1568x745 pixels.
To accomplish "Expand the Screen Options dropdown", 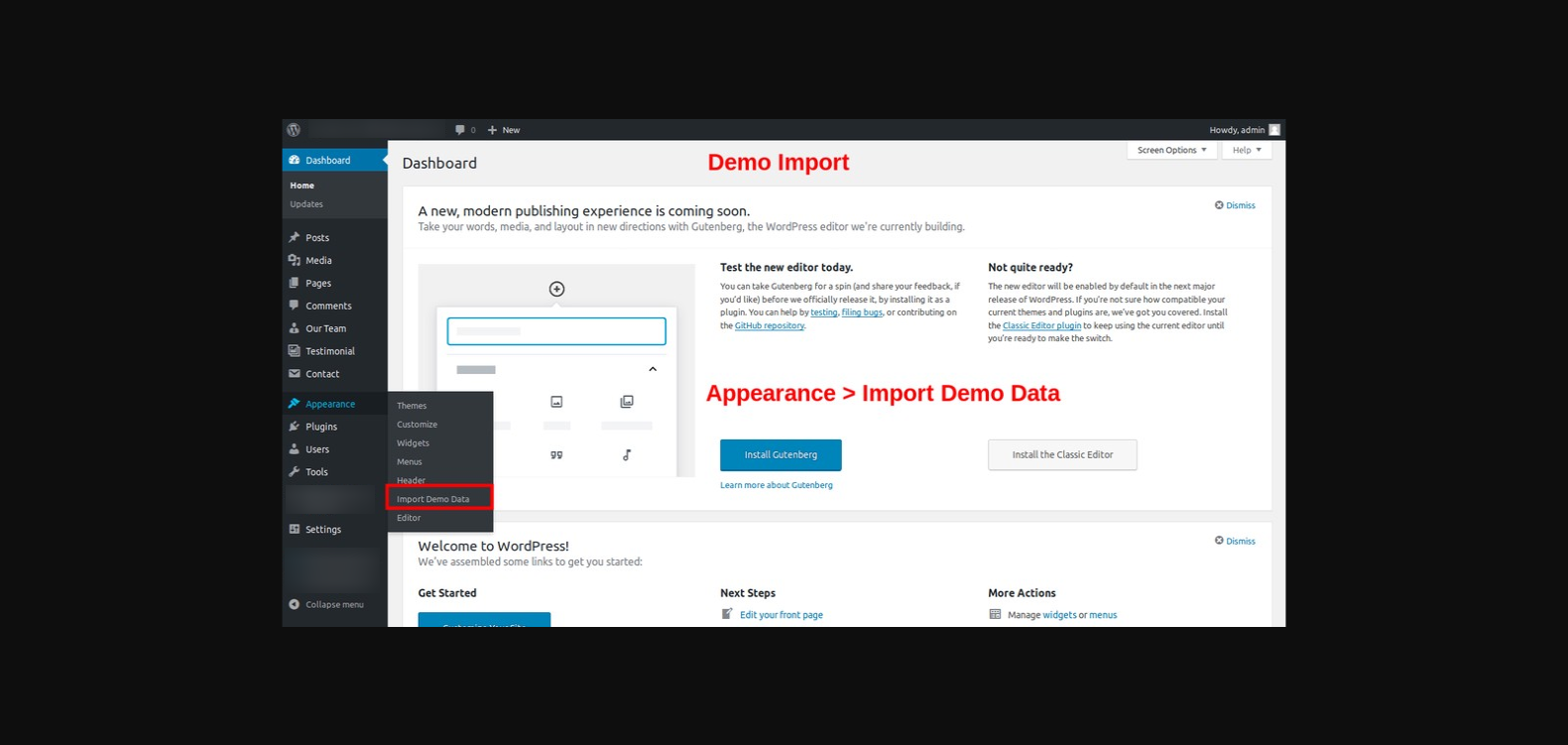I will point(1171,151).
